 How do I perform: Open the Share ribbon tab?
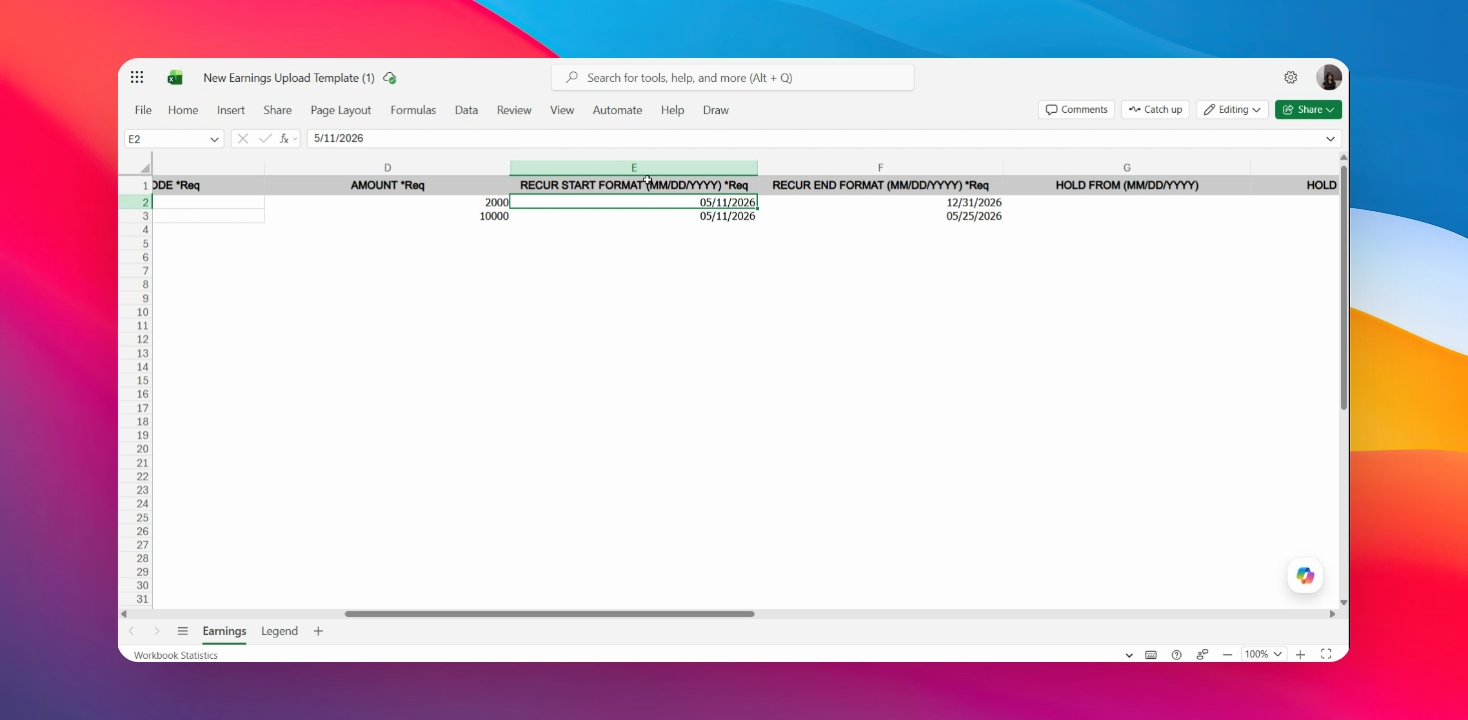click(278, 110)
